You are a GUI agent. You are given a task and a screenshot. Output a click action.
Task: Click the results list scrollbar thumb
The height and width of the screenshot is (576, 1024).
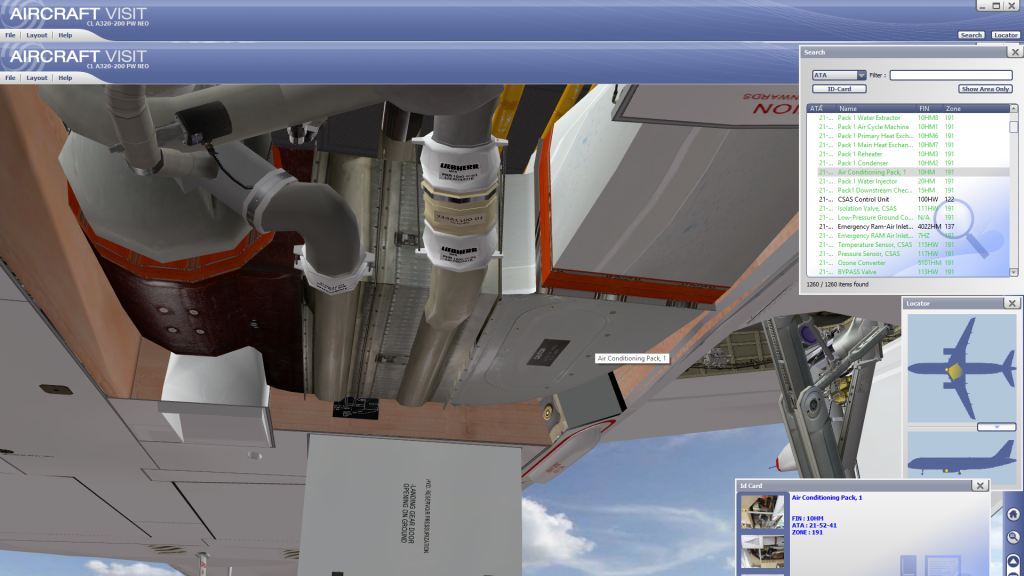tap(1014, 126)
